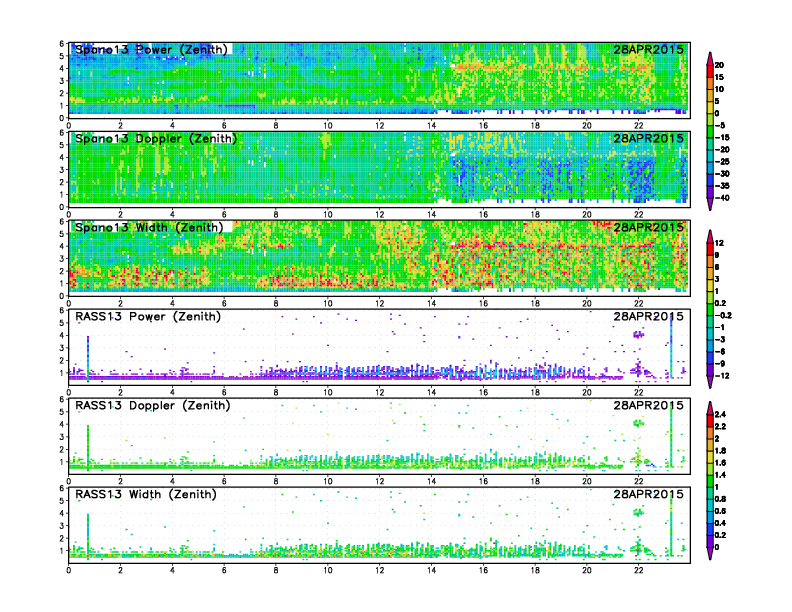
Task: Click the x-axis tick 22 below the Spano13 Power plot
Action: point(639,125)
